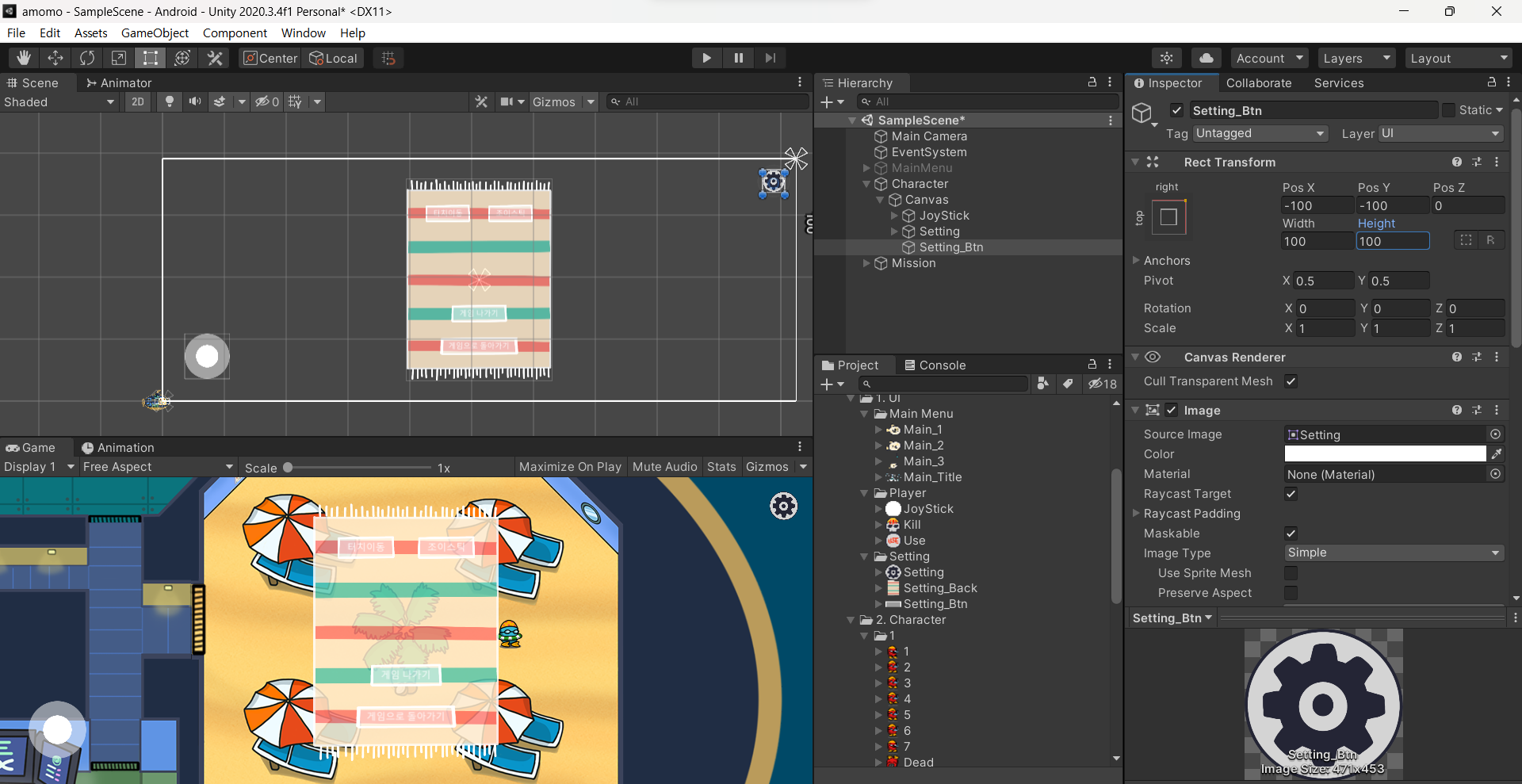Lock the Inspector panel
Viewport: 1522px width, 784px height.
click(x=1491, y=82)
